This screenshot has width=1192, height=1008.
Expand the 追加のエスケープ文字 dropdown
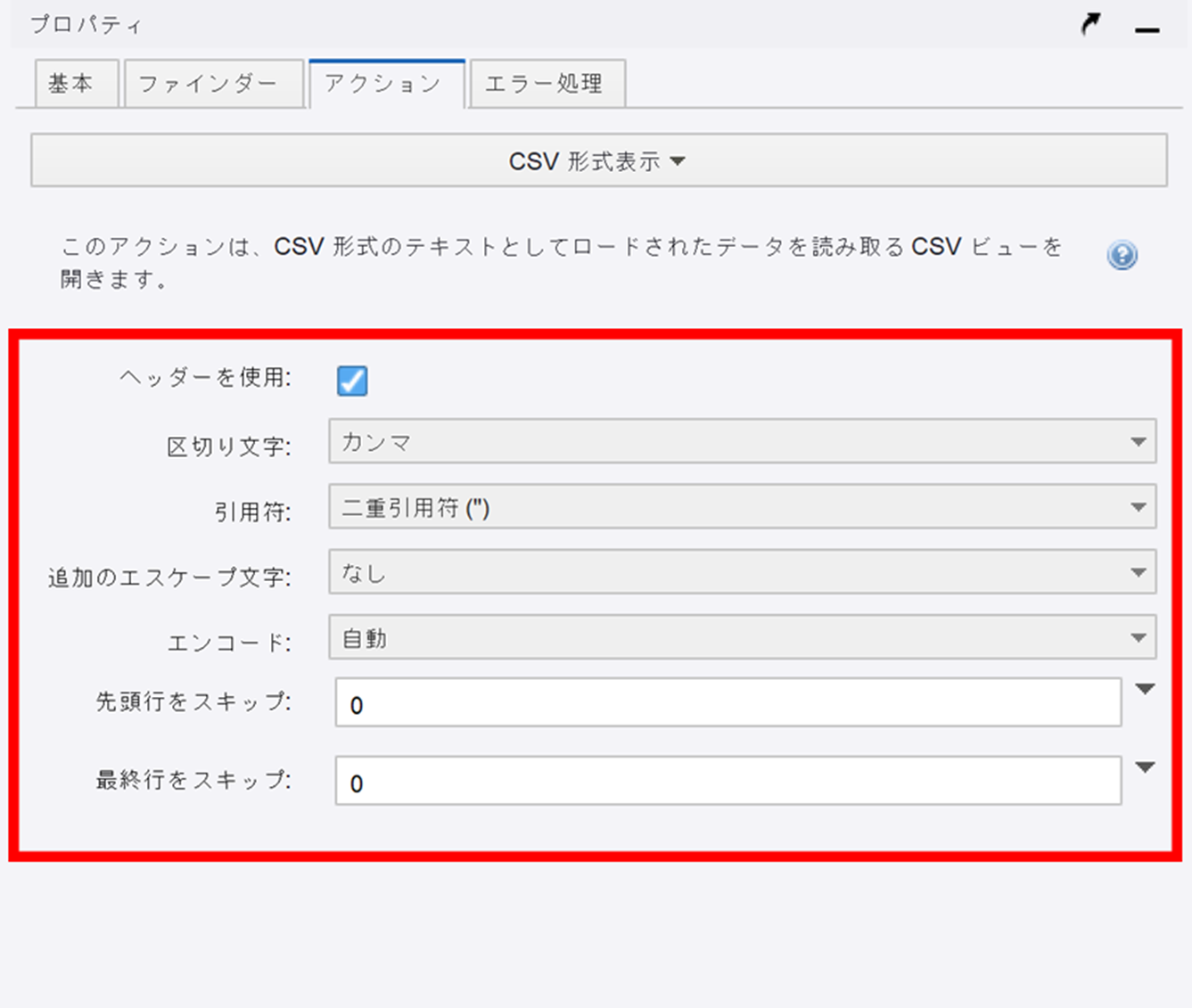(x=742, y=573)
